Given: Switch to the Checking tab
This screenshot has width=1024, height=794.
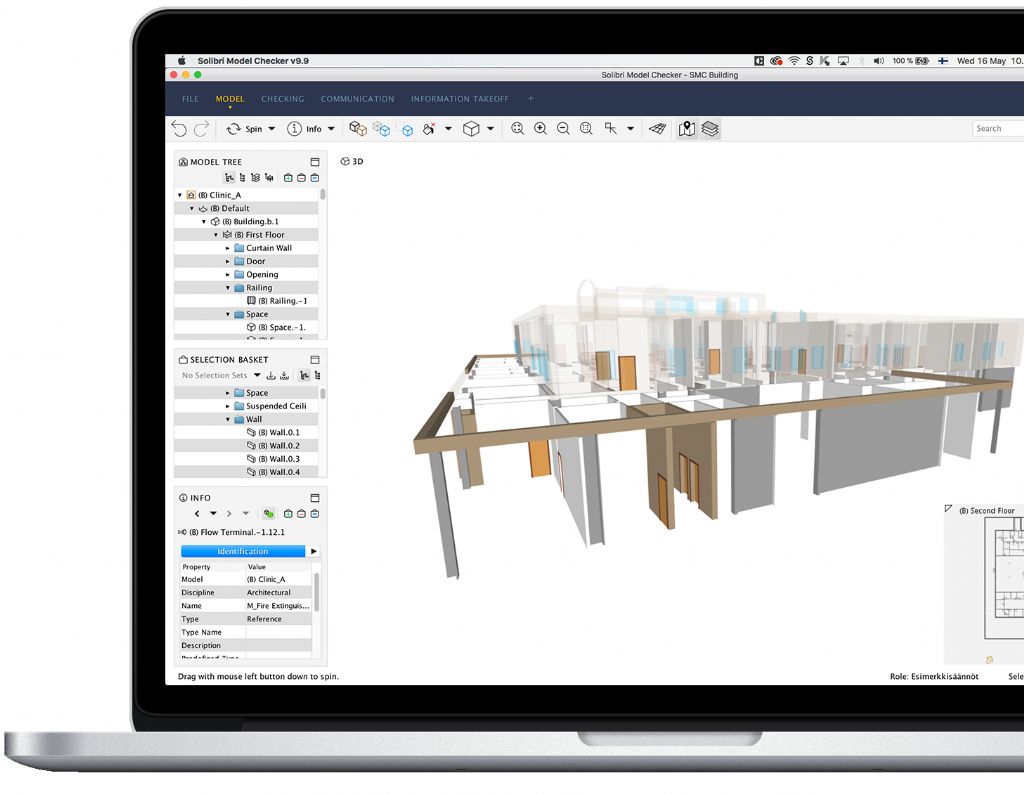Looking at the screenshot, I should point(282,99).
